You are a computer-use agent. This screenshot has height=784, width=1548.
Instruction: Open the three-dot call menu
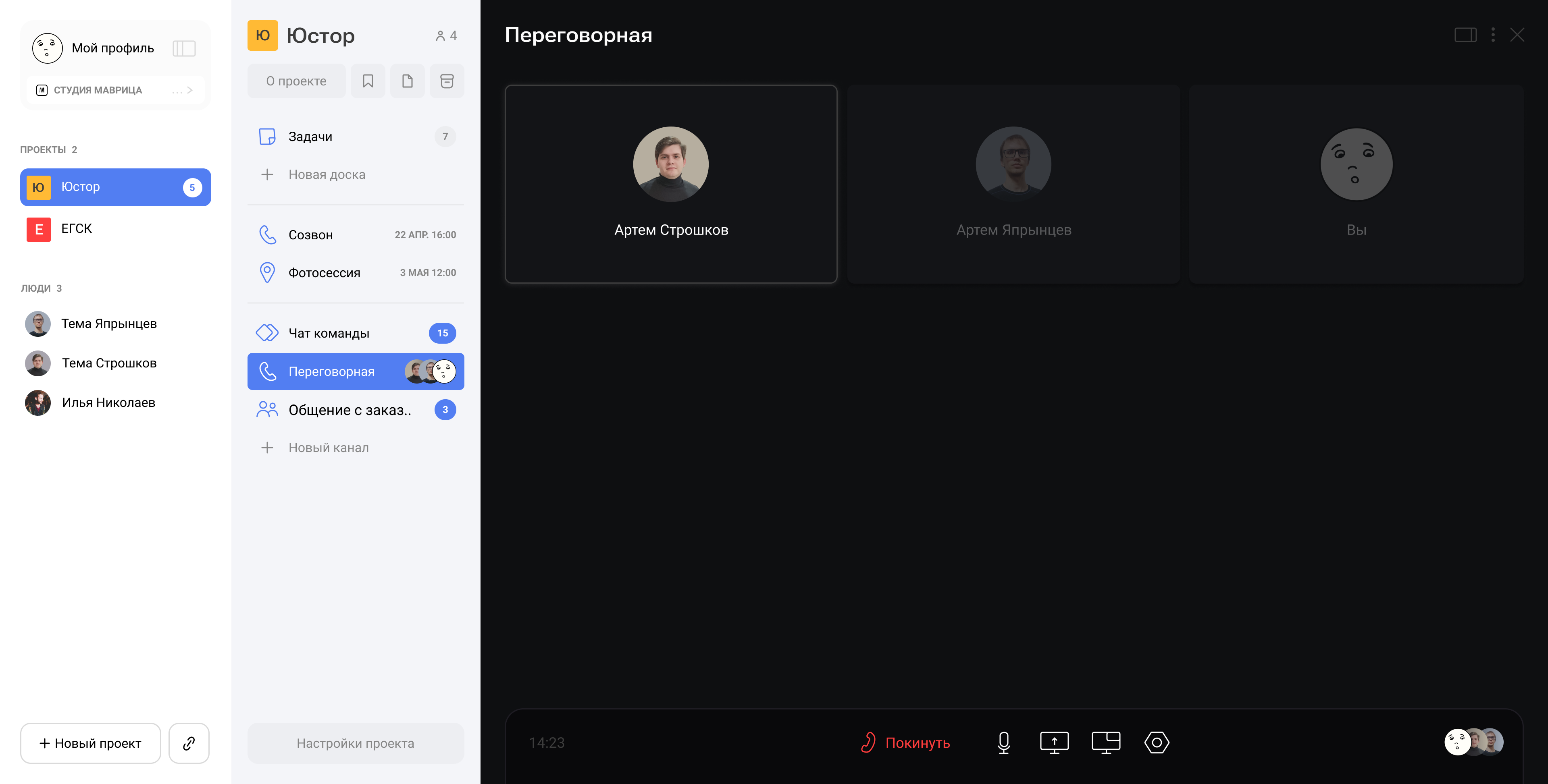click(1494, 35)
